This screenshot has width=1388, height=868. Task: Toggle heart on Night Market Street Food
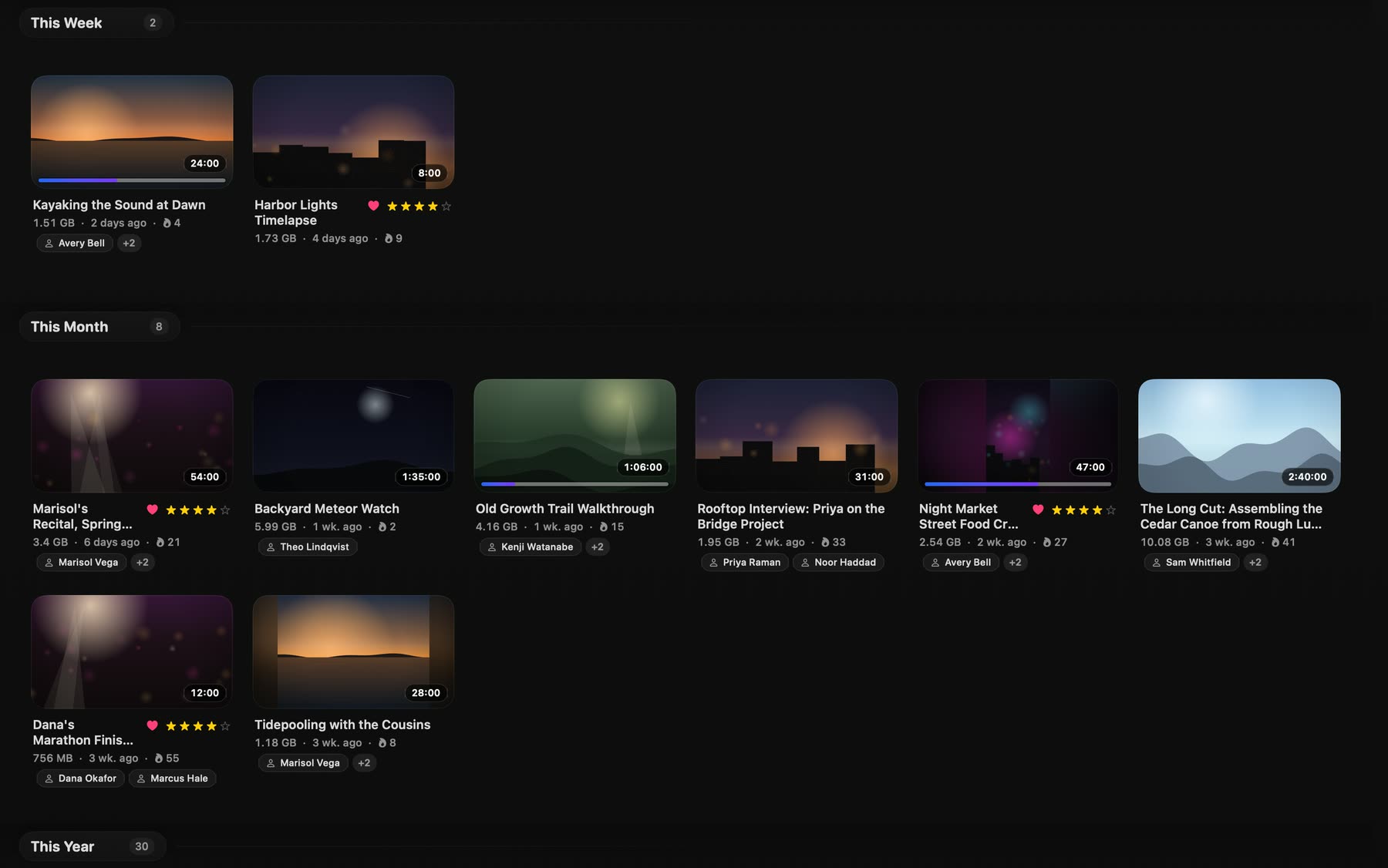(x=1038, y=510)
